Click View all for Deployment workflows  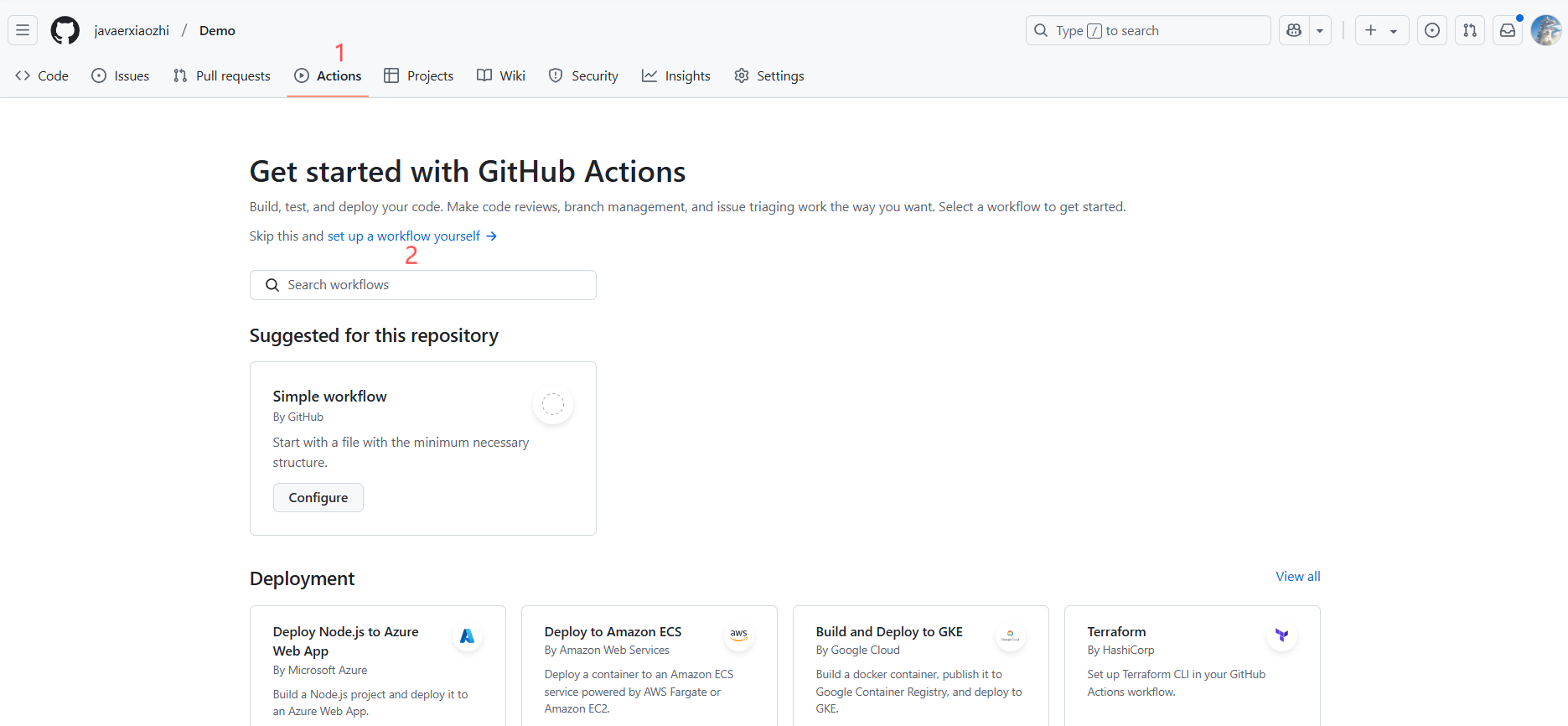point(1298,577)
